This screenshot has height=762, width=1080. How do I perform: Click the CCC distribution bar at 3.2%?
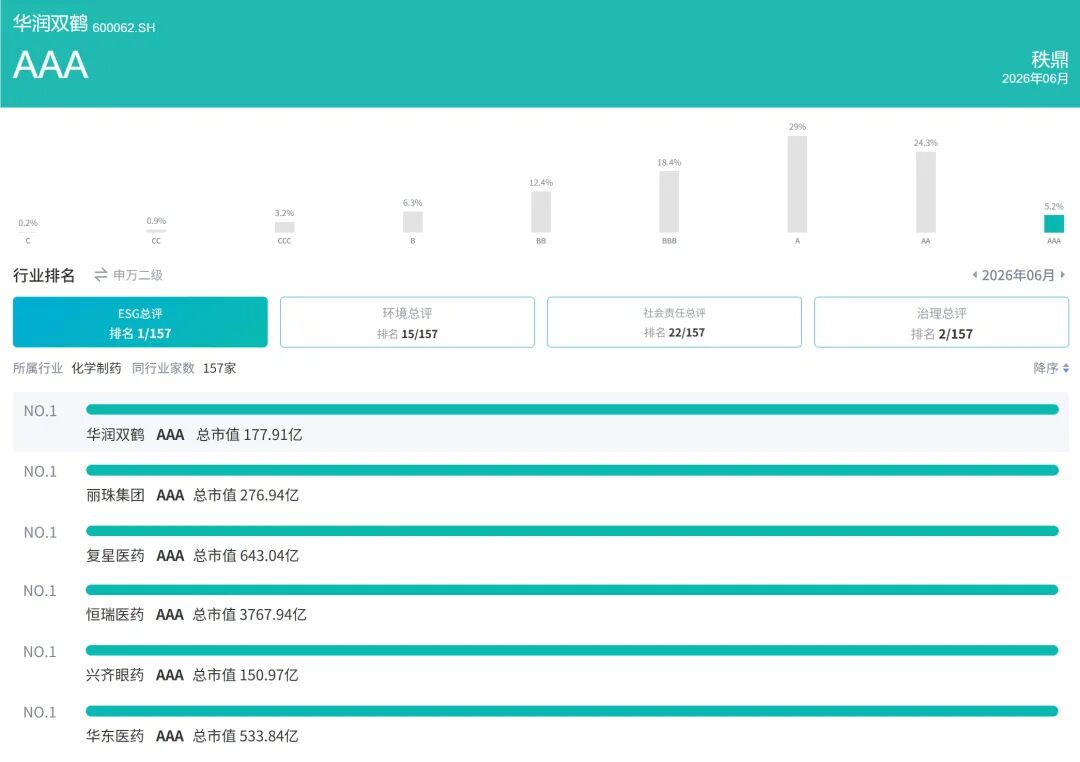[284, 227]
